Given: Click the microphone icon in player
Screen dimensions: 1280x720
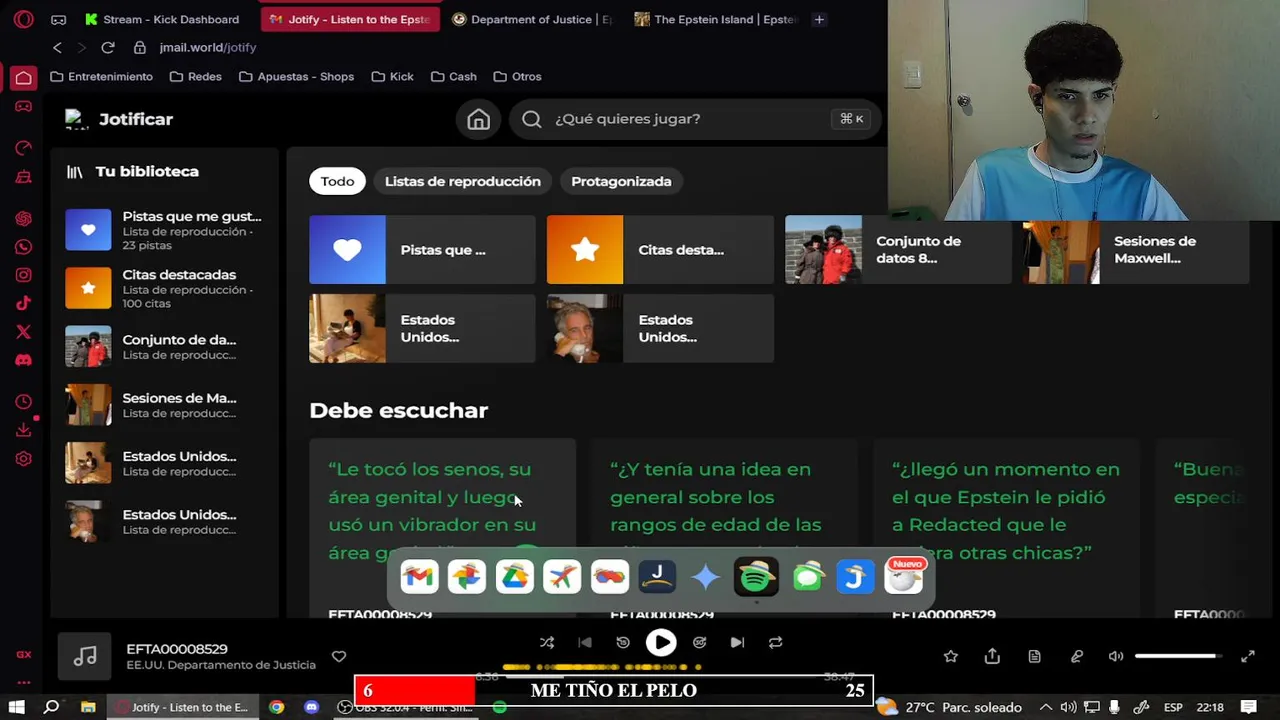Looking at the screenshot, I should (x=1076, y=656).
